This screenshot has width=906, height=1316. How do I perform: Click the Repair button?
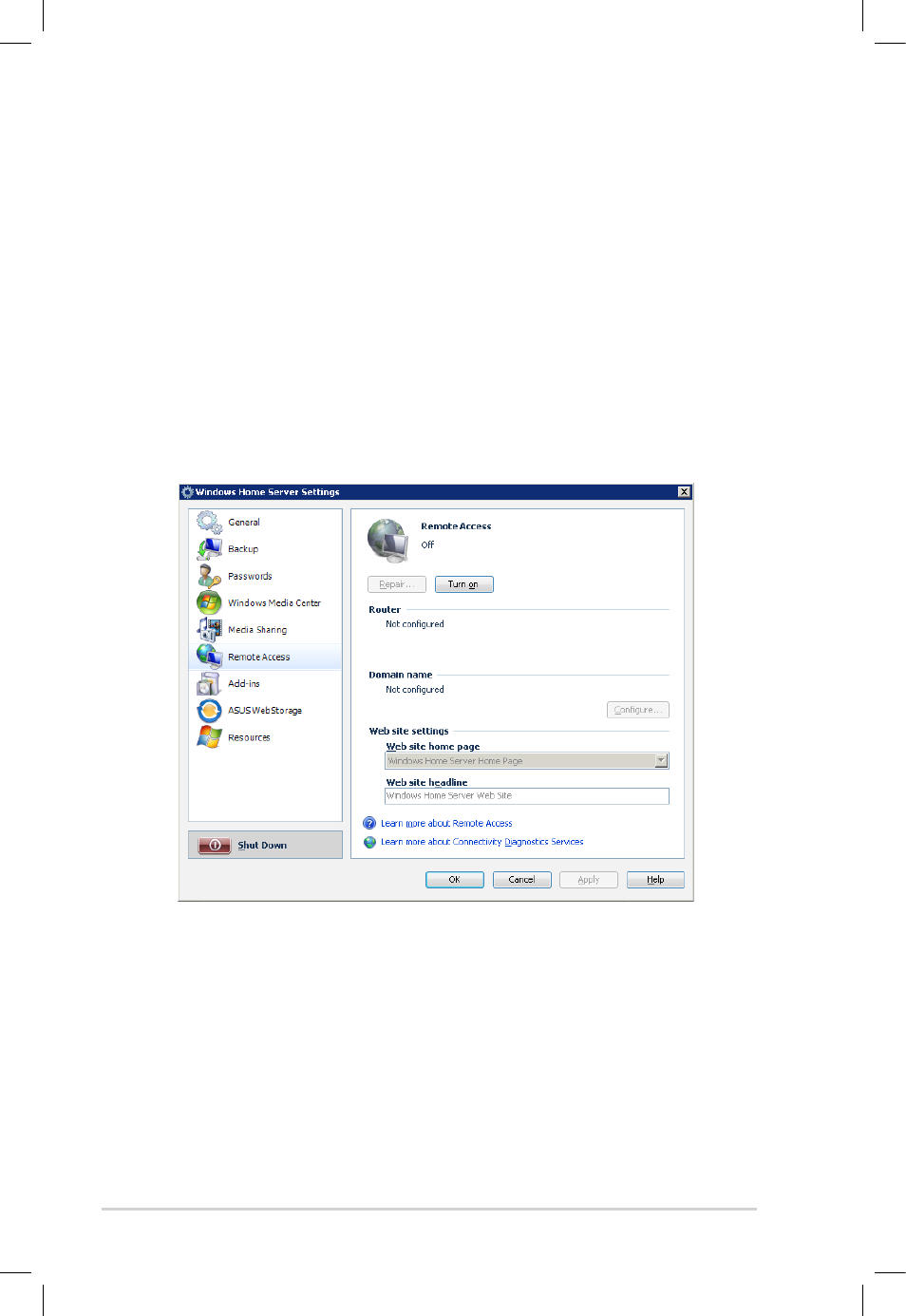pyautogui.click(x=396, y=584)
